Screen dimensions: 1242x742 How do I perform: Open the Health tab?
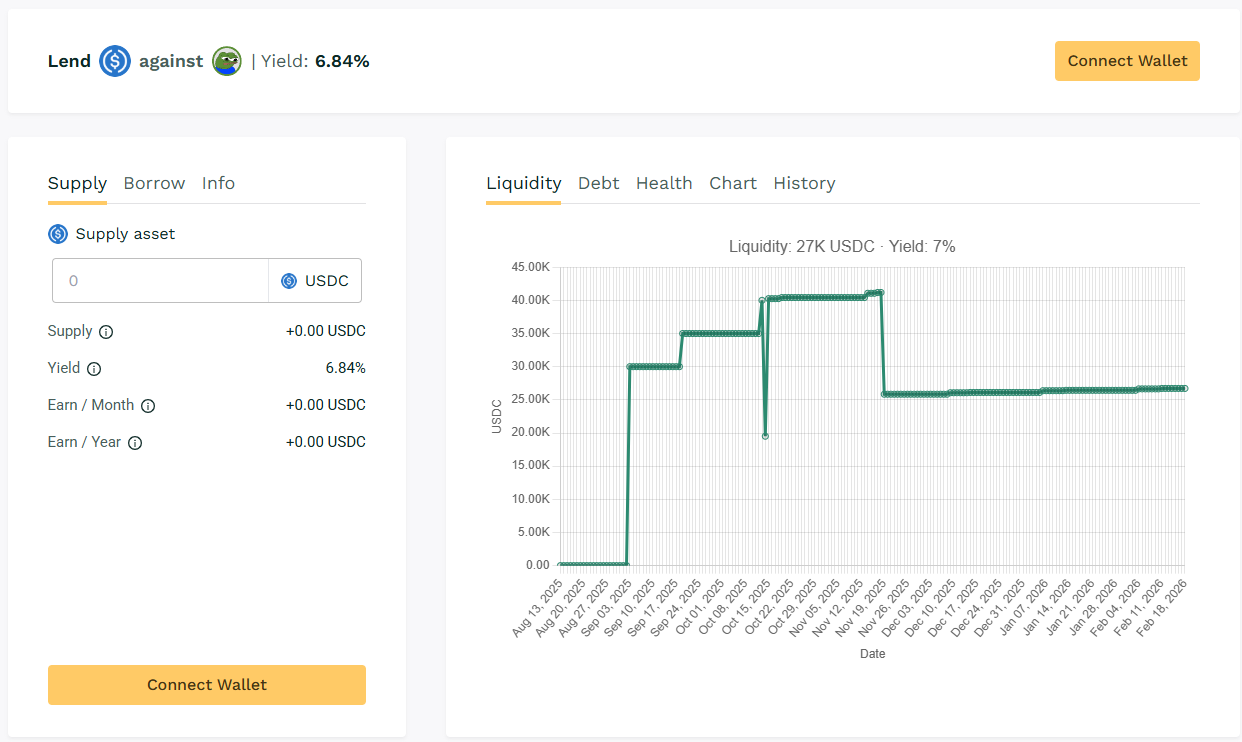(x=664, y=183)
